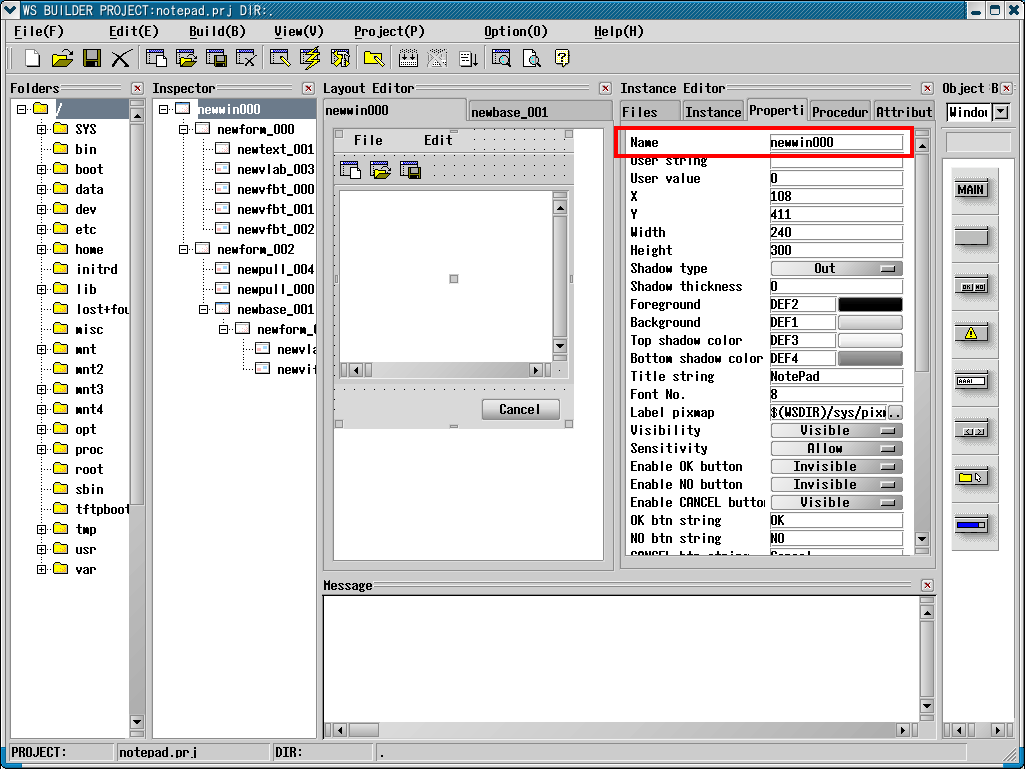Click the window with magnifier toolbar icon

(x=501, y=58)
